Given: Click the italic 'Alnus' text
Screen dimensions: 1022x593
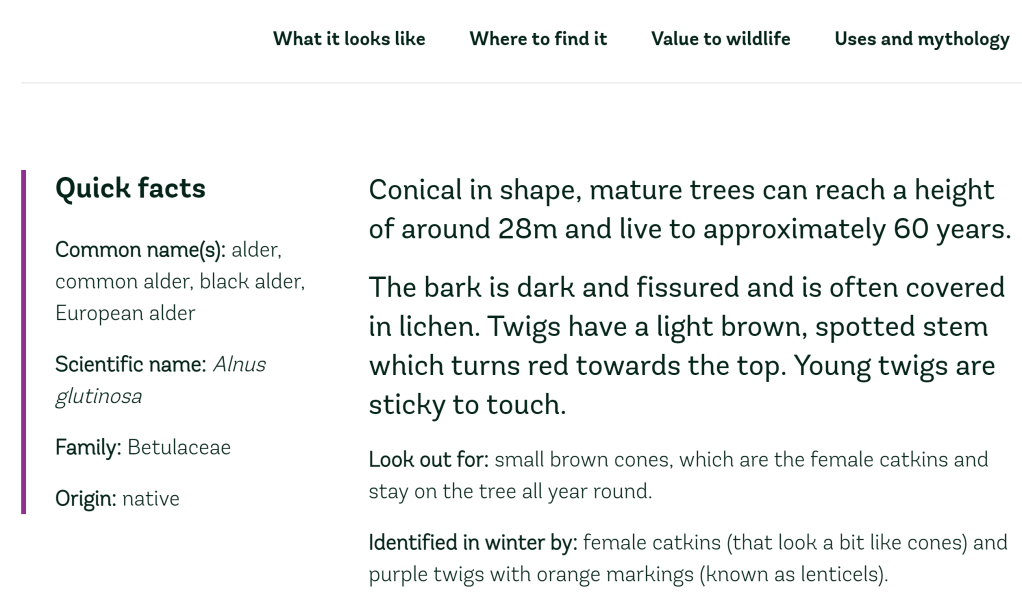Looking at the screenshot, I should (239, 365).
